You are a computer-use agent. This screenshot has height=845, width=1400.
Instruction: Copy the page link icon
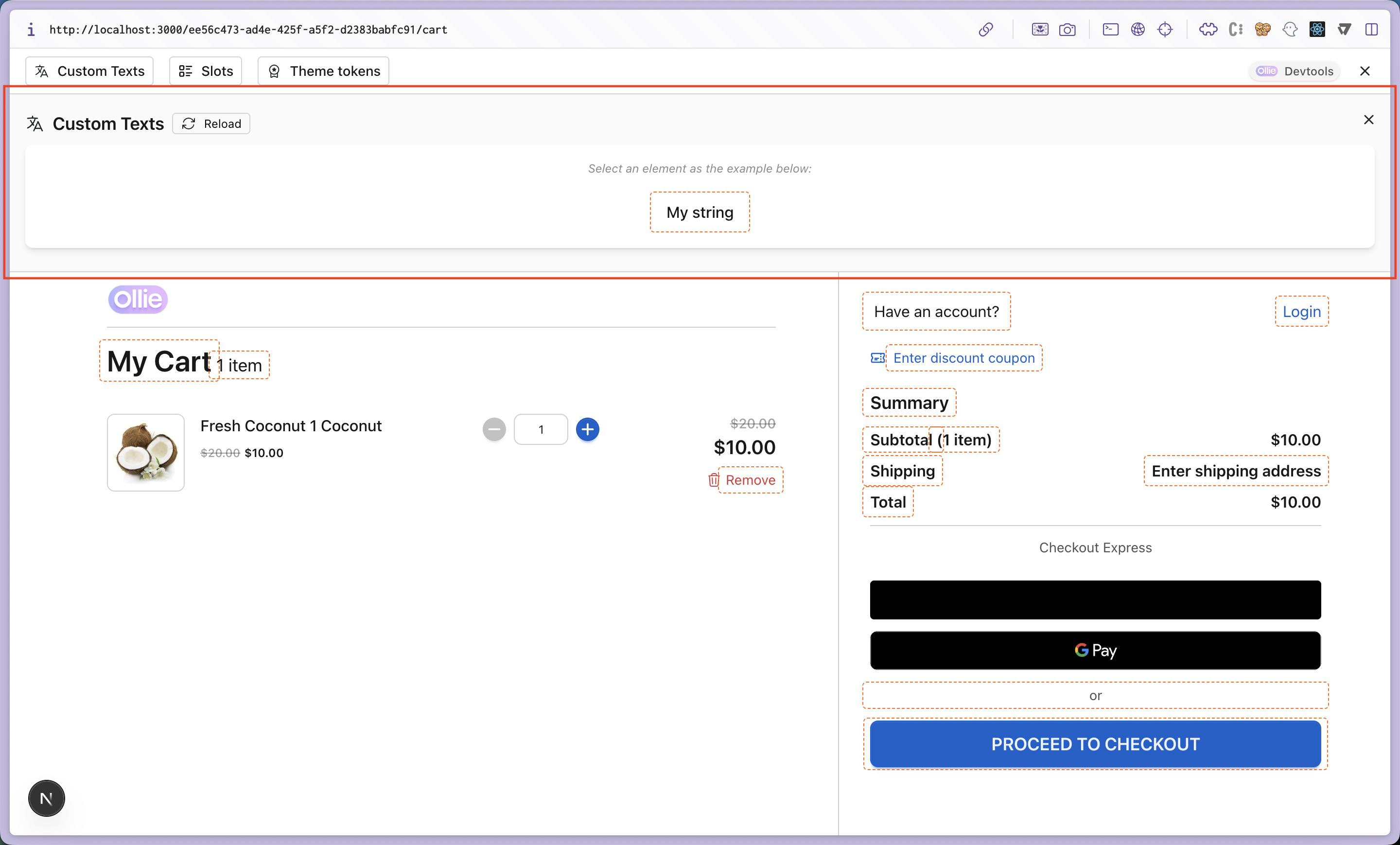pyautogui.click(x=986, y=29)
